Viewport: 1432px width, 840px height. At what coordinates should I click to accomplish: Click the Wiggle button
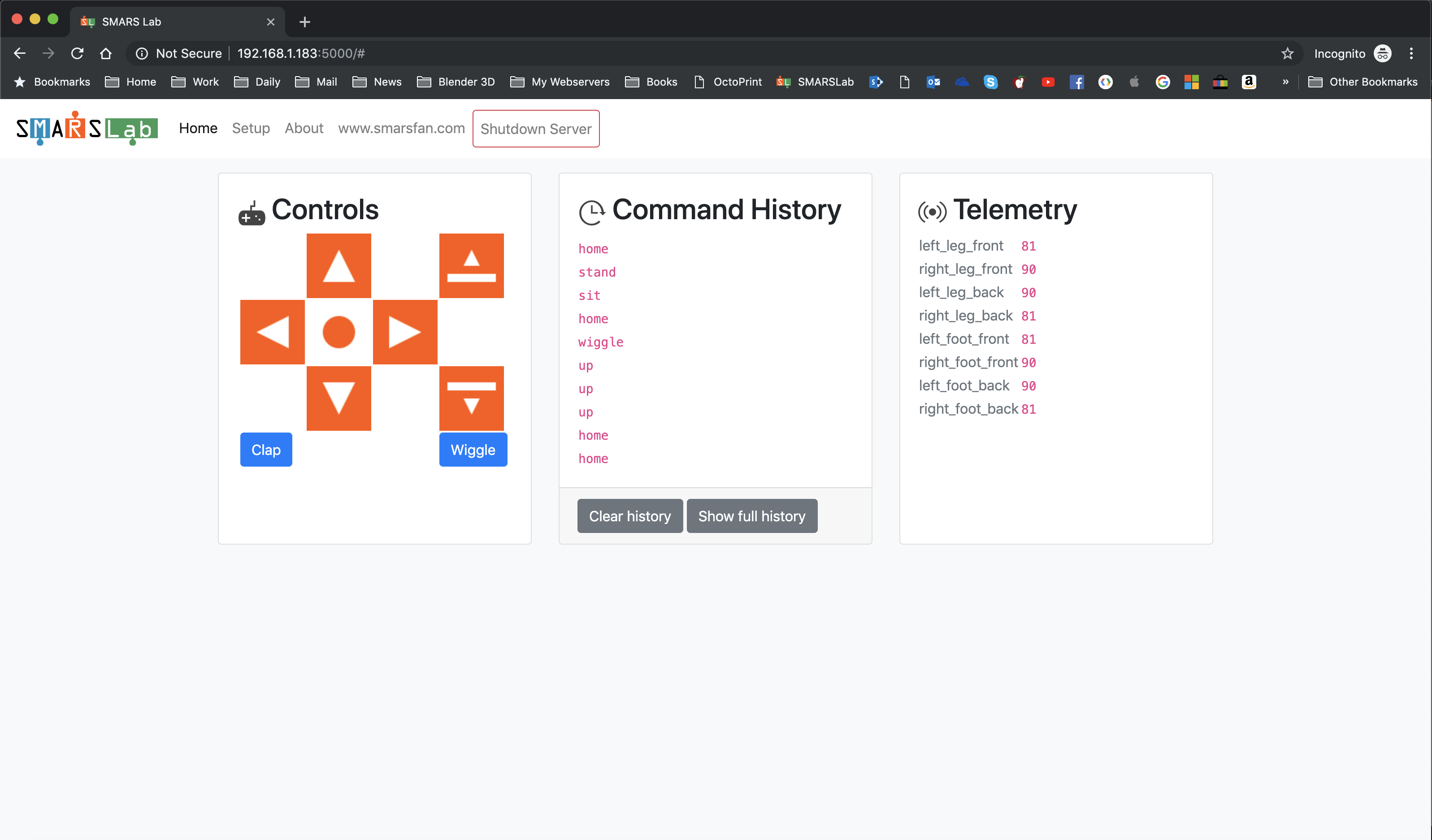(473, 449)
